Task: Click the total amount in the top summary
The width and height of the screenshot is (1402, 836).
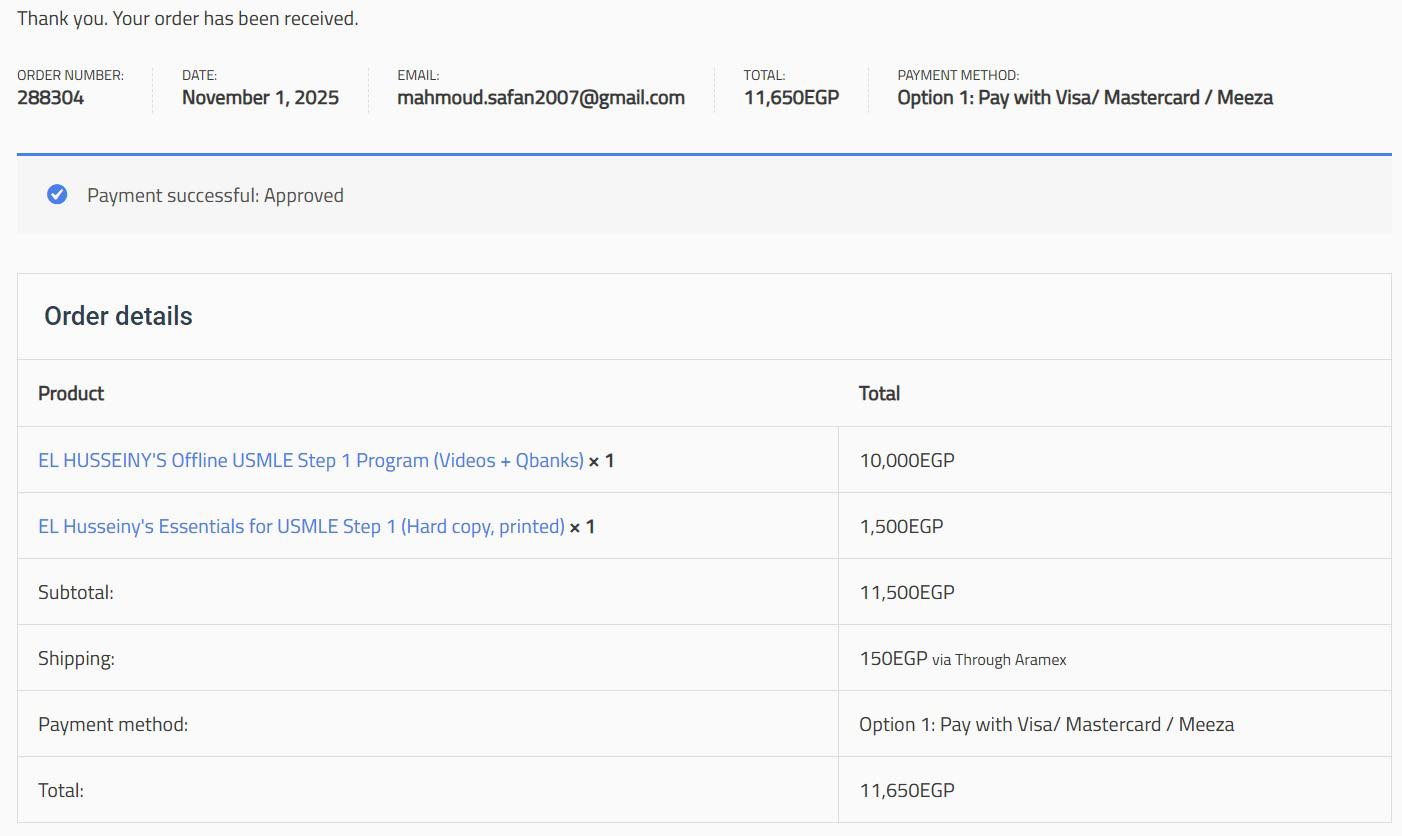Action: pos(791,98)
